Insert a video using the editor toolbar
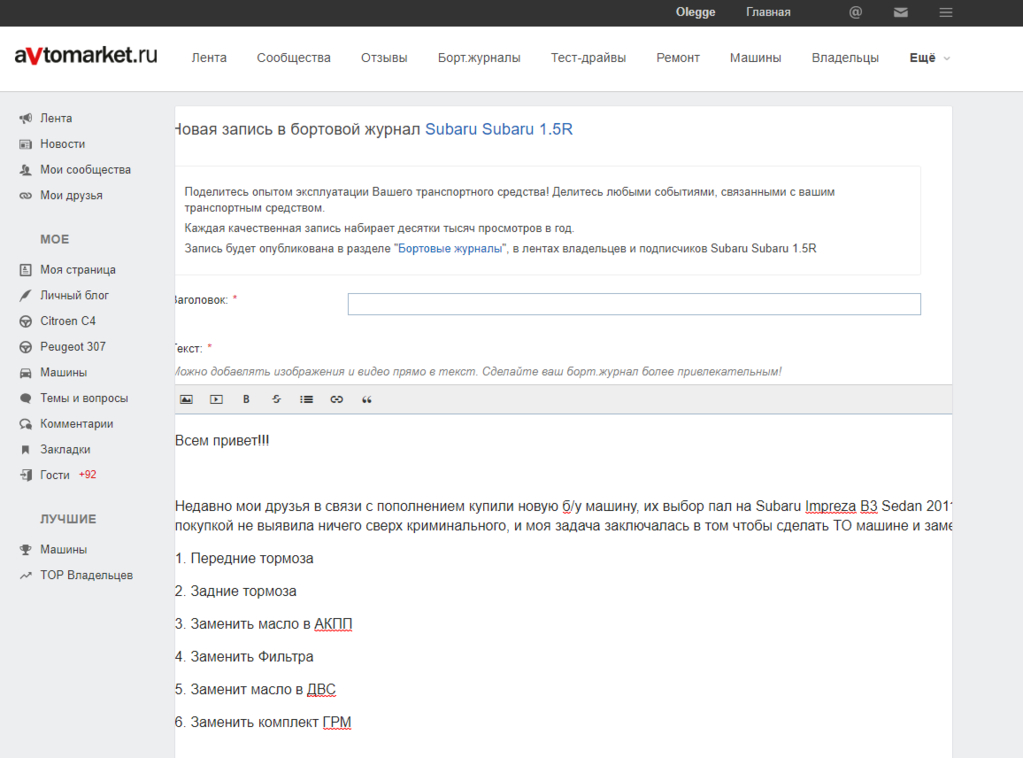This screenshot has height=758, width=1023. pos(216,399)
